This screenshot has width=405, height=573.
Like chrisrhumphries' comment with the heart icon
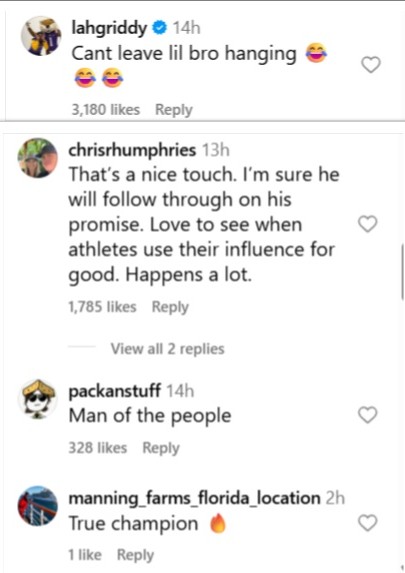pos(368,224)
